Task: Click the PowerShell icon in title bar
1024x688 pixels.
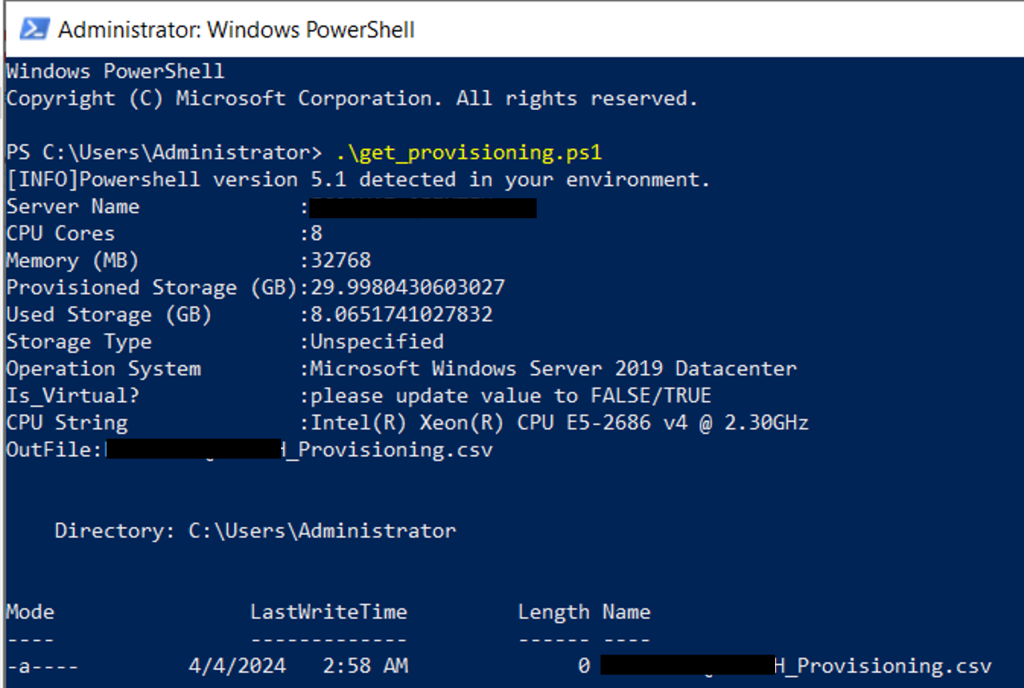Action: pyautogui.click(x=34, y=29)
